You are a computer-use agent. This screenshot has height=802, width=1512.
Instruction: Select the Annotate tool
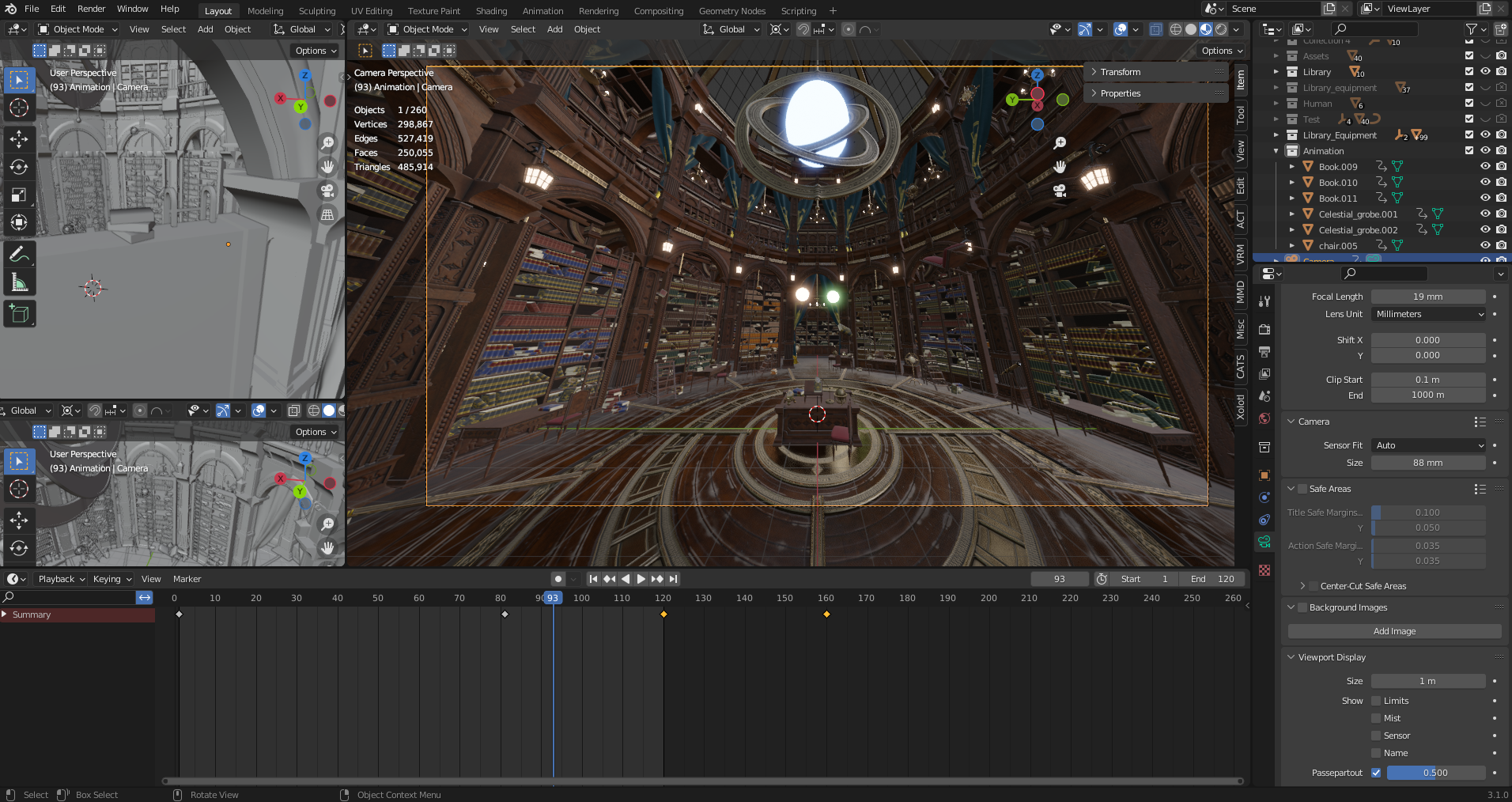pyautogui.click(x=19, y=253)
